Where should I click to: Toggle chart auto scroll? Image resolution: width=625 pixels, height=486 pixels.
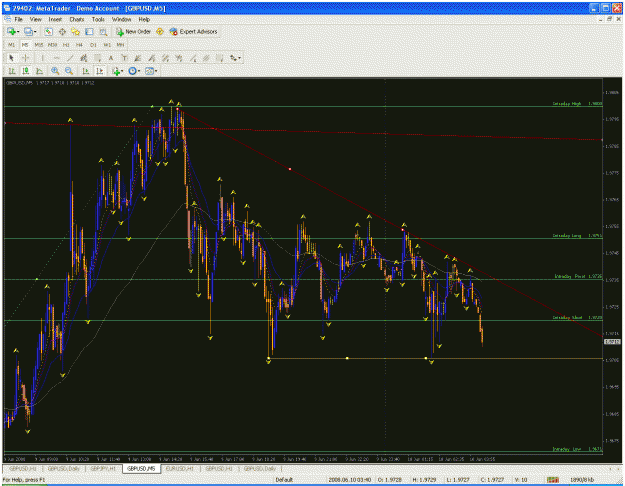click(86, 71)
